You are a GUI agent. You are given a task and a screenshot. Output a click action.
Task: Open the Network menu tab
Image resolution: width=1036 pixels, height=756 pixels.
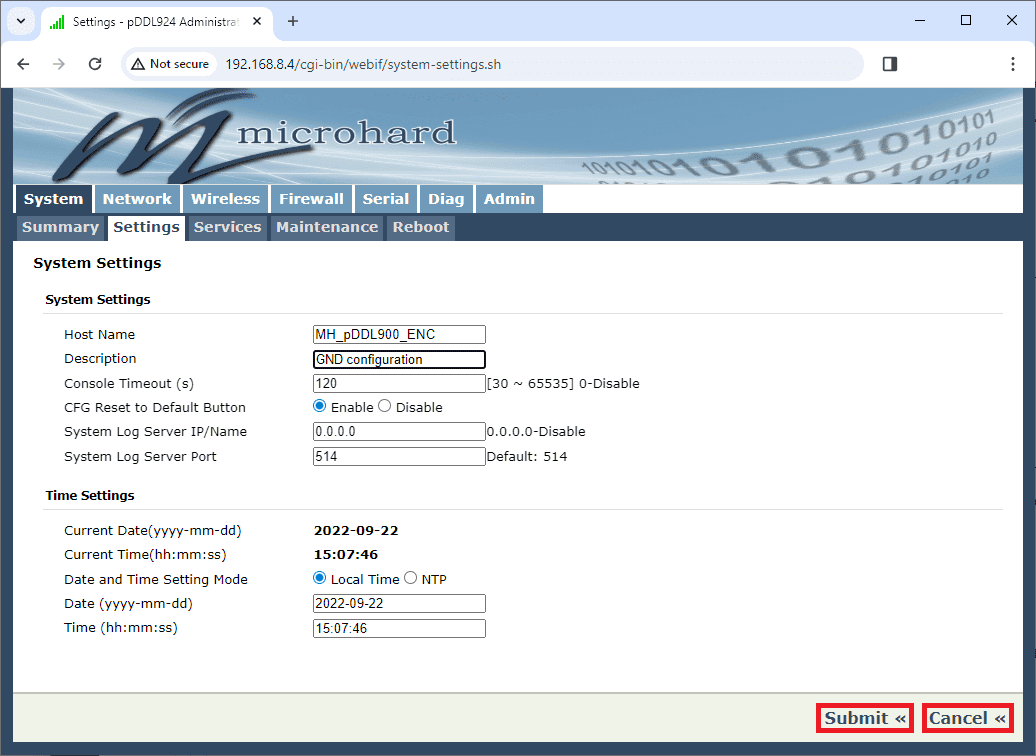(x=137, y=199)
